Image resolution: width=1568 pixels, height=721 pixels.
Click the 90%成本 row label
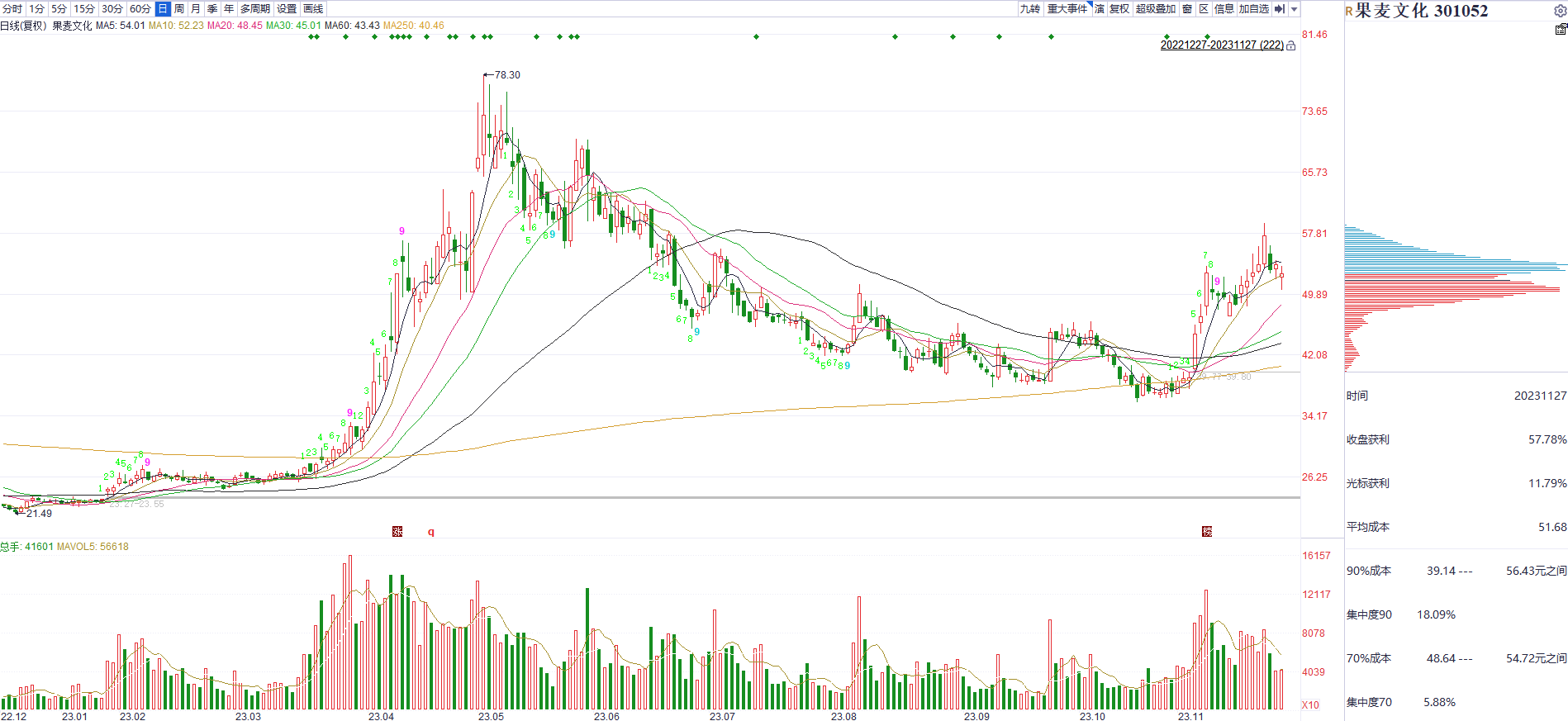1369,572
